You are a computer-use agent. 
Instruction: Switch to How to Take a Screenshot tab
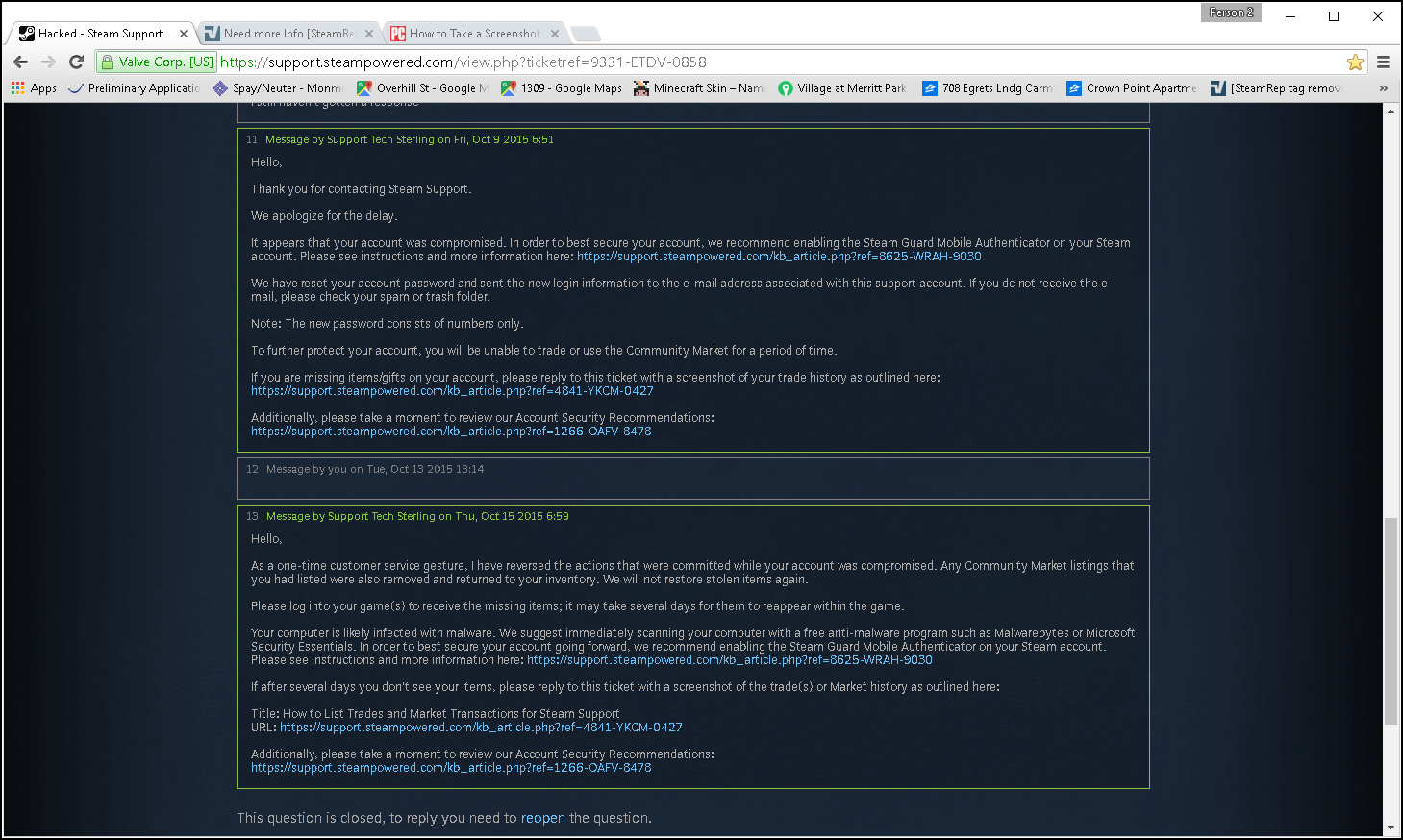[x=474, y=34]
